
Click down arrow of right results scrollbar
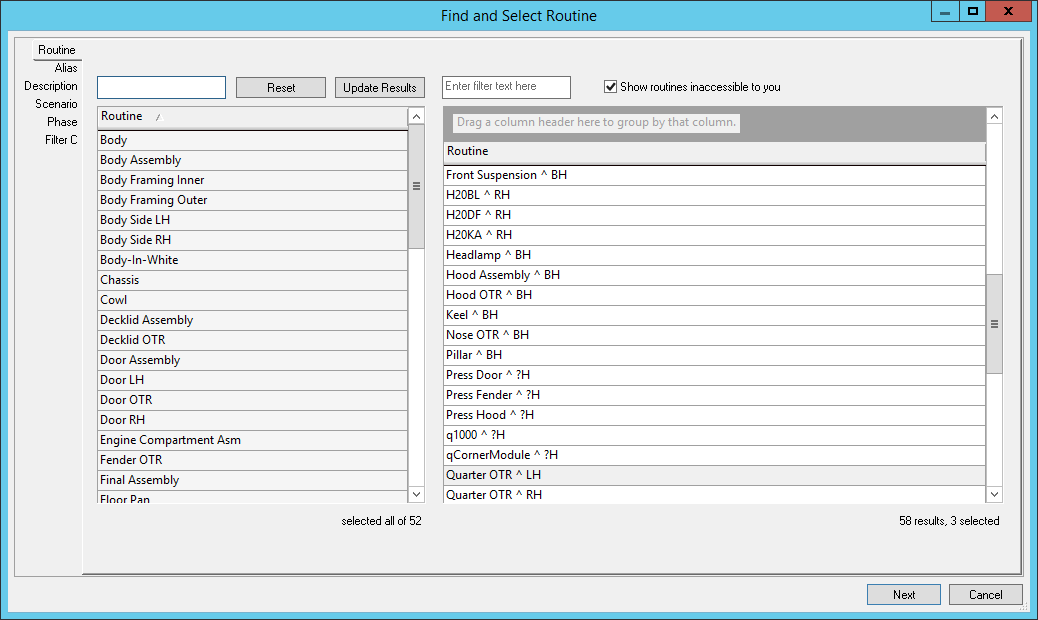[994, 494]
